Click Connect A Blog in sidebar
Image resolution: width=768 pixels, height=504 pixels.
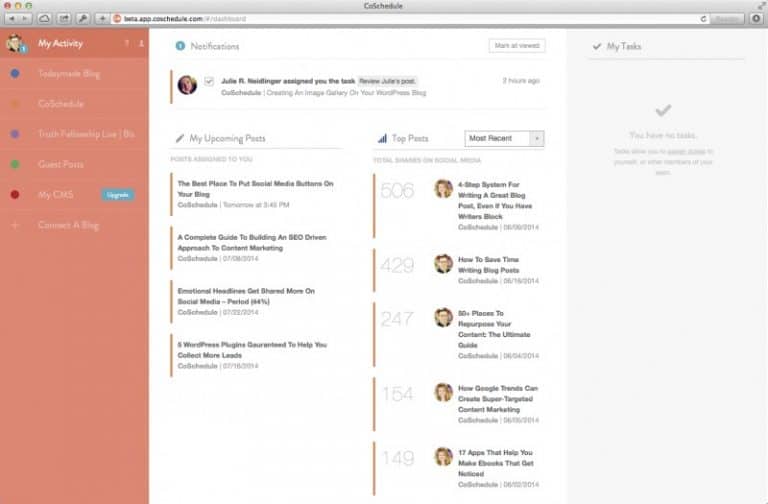point(69,225)
